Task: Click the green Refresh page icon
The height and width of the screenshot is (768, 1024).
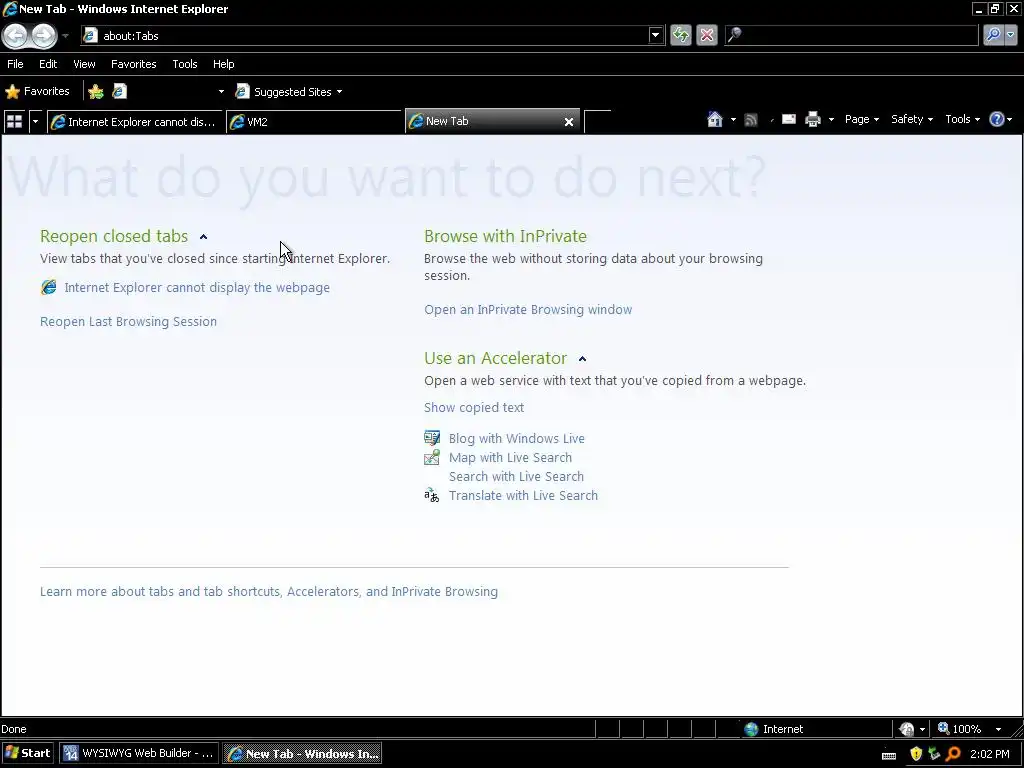Action: 680,35
